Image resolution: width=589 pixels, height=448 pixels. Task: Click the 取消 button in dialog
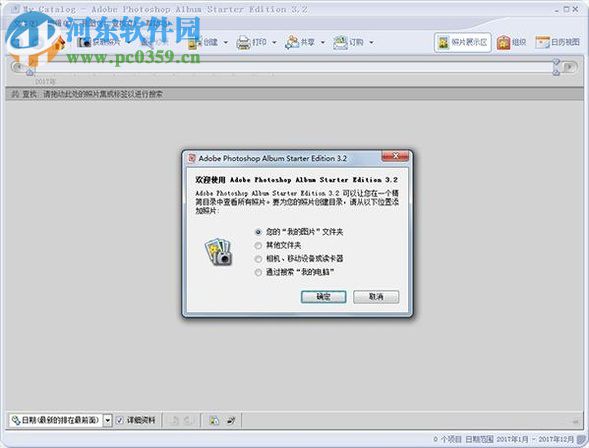click(x=376, y=297)
